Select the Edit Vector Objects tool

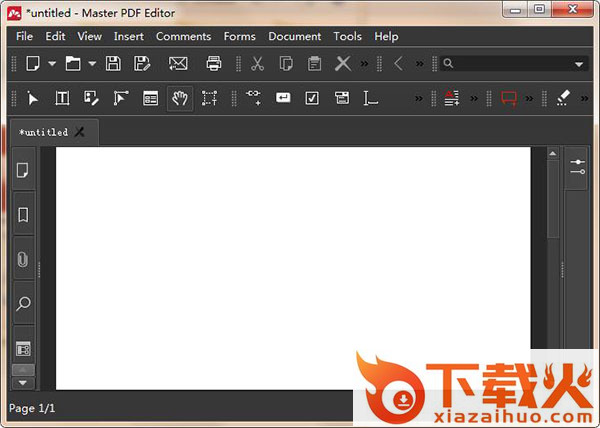[121, 98]
